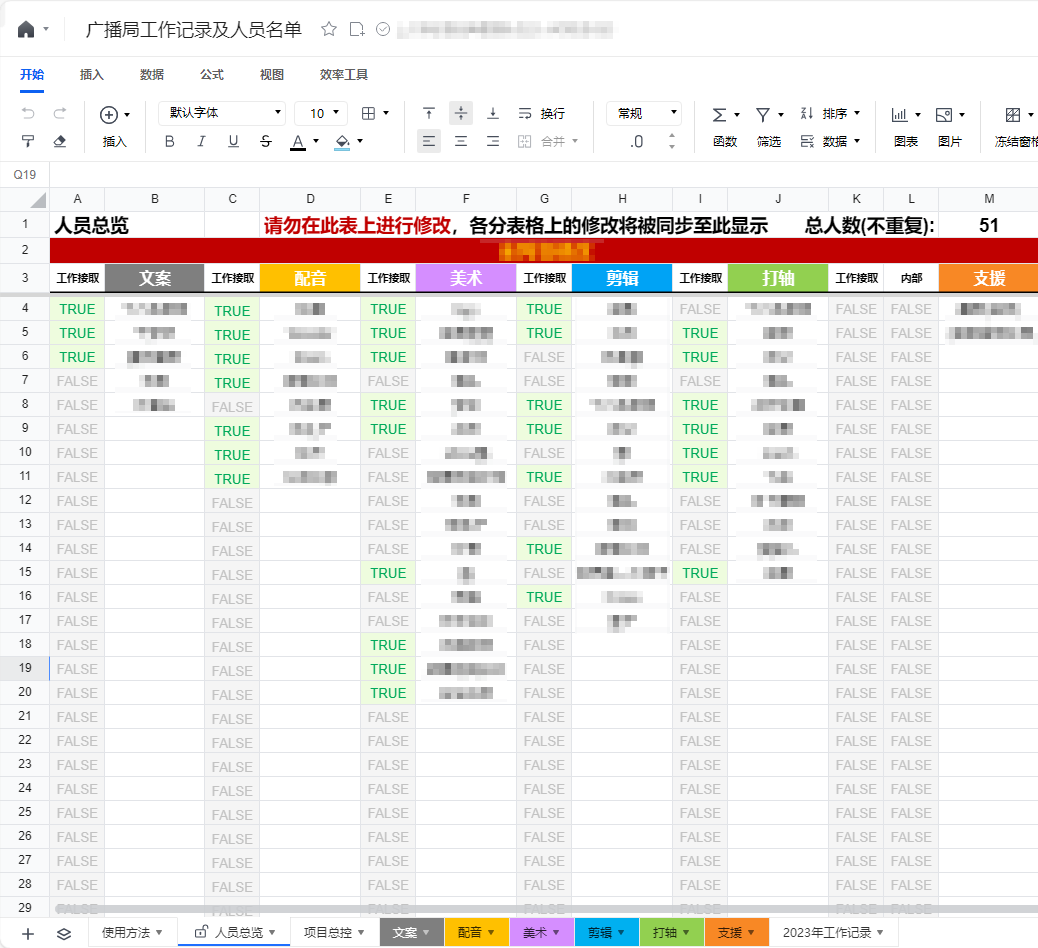Toggle strikethrough formatting
The image size is (1038, 948).
tap(265, 141)
